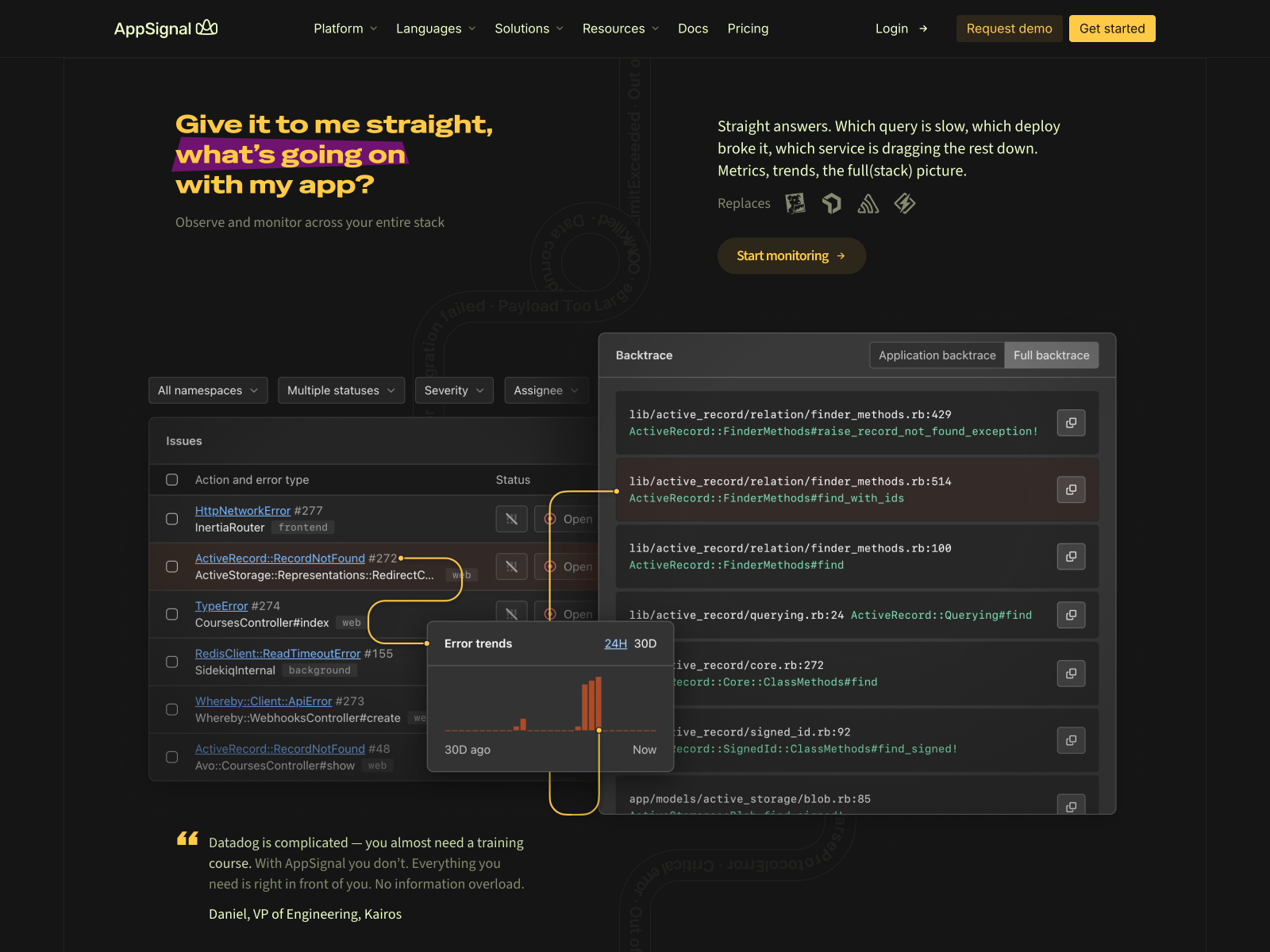Click the mute icon in HttpNetworkError row
This screenshot has height=952, width=1270.
pos(511,519)
